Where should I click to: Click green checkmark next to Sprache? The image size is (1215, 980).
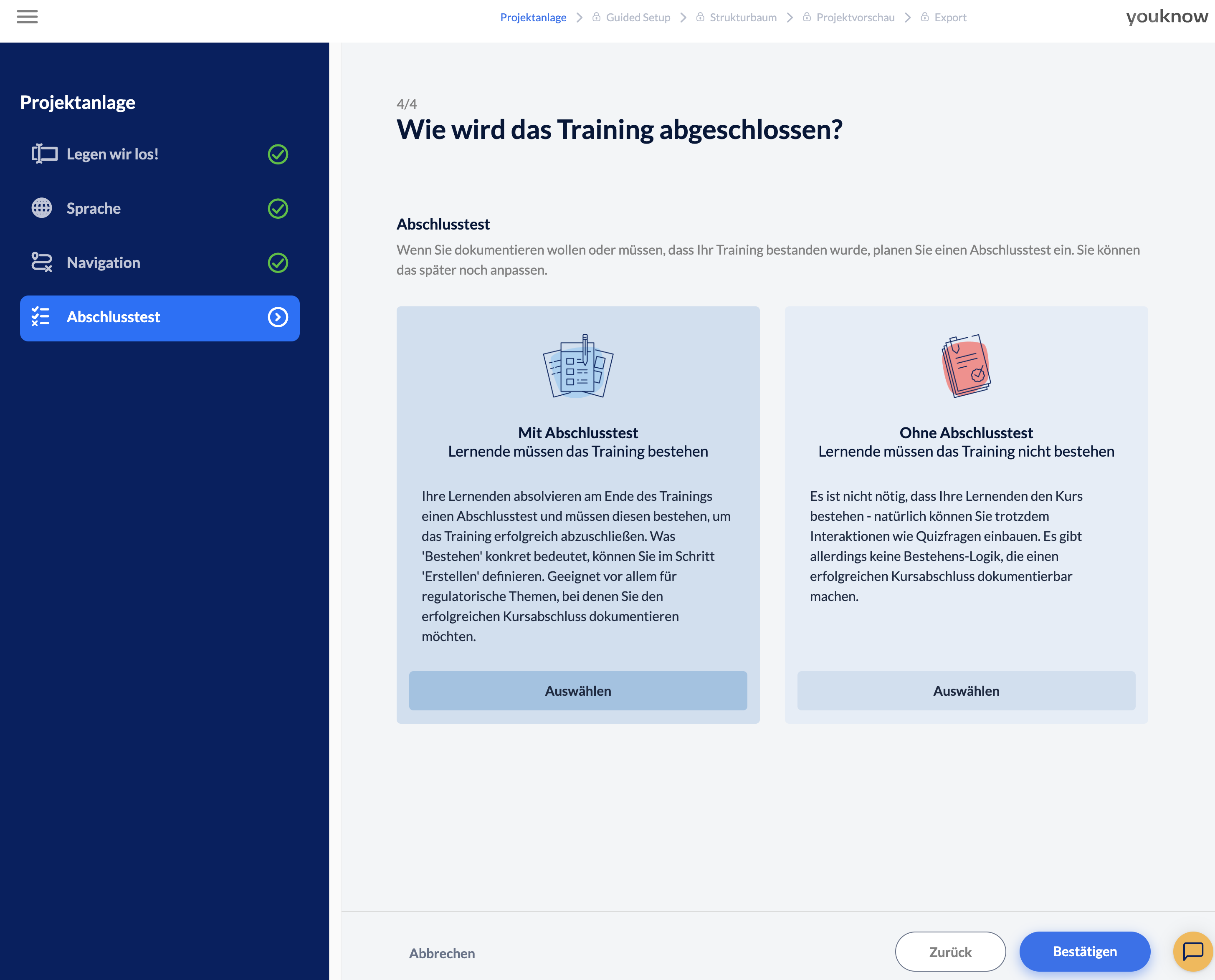(x=278, y=208)
